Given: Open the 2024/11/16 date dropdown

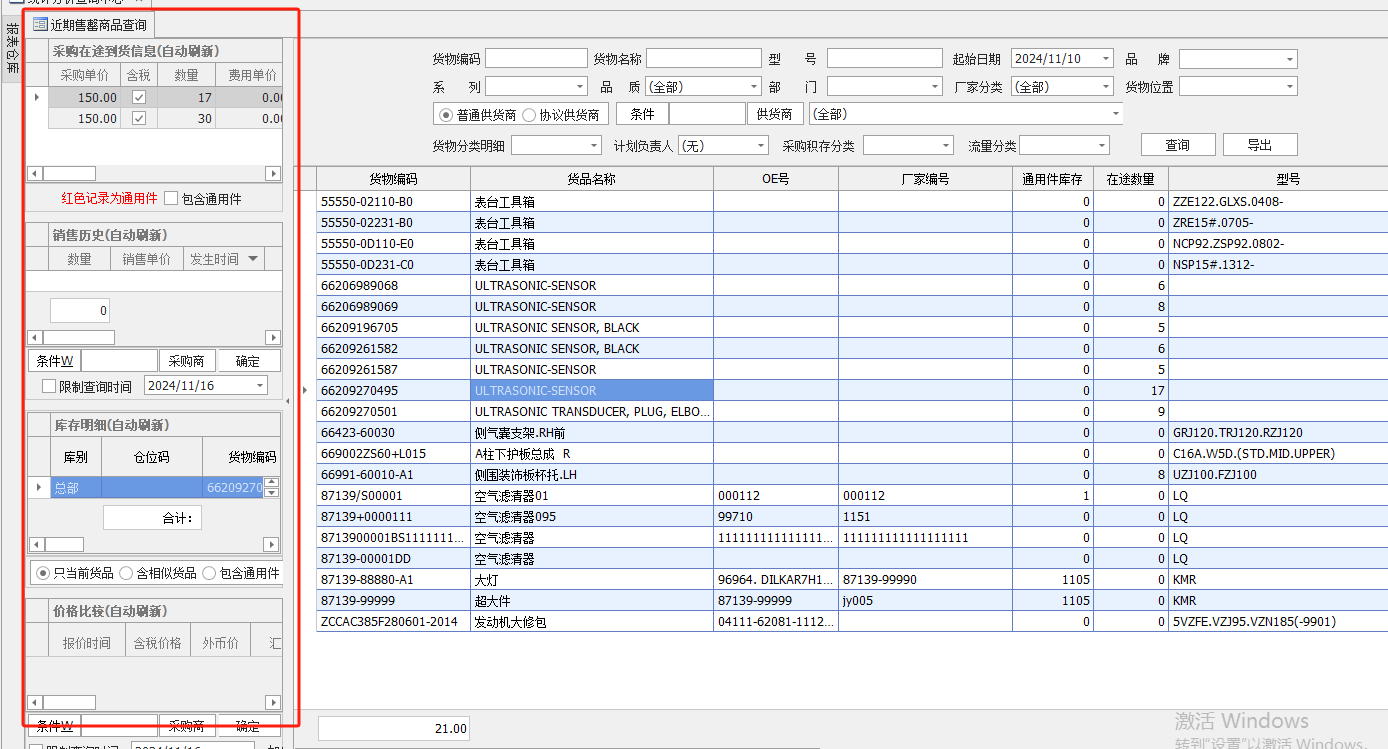Looking at the screenshot, I should (x=260, y=385).
